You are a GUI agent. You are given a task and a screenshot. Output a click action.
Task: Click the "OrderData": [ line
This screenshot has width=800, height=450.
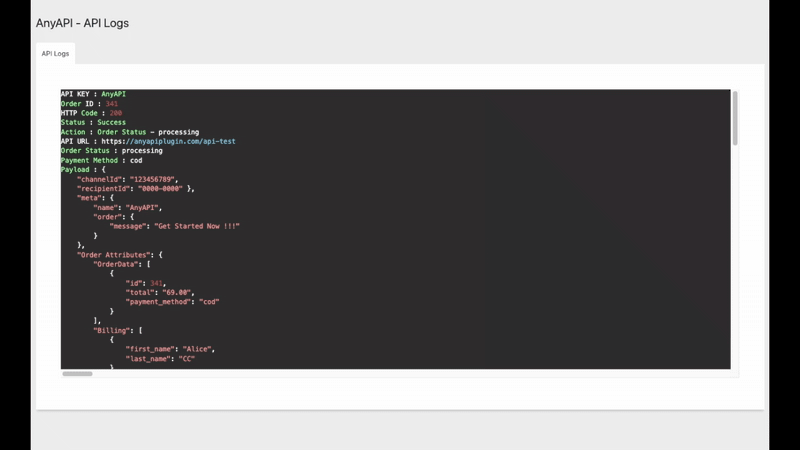coord(122,264)
